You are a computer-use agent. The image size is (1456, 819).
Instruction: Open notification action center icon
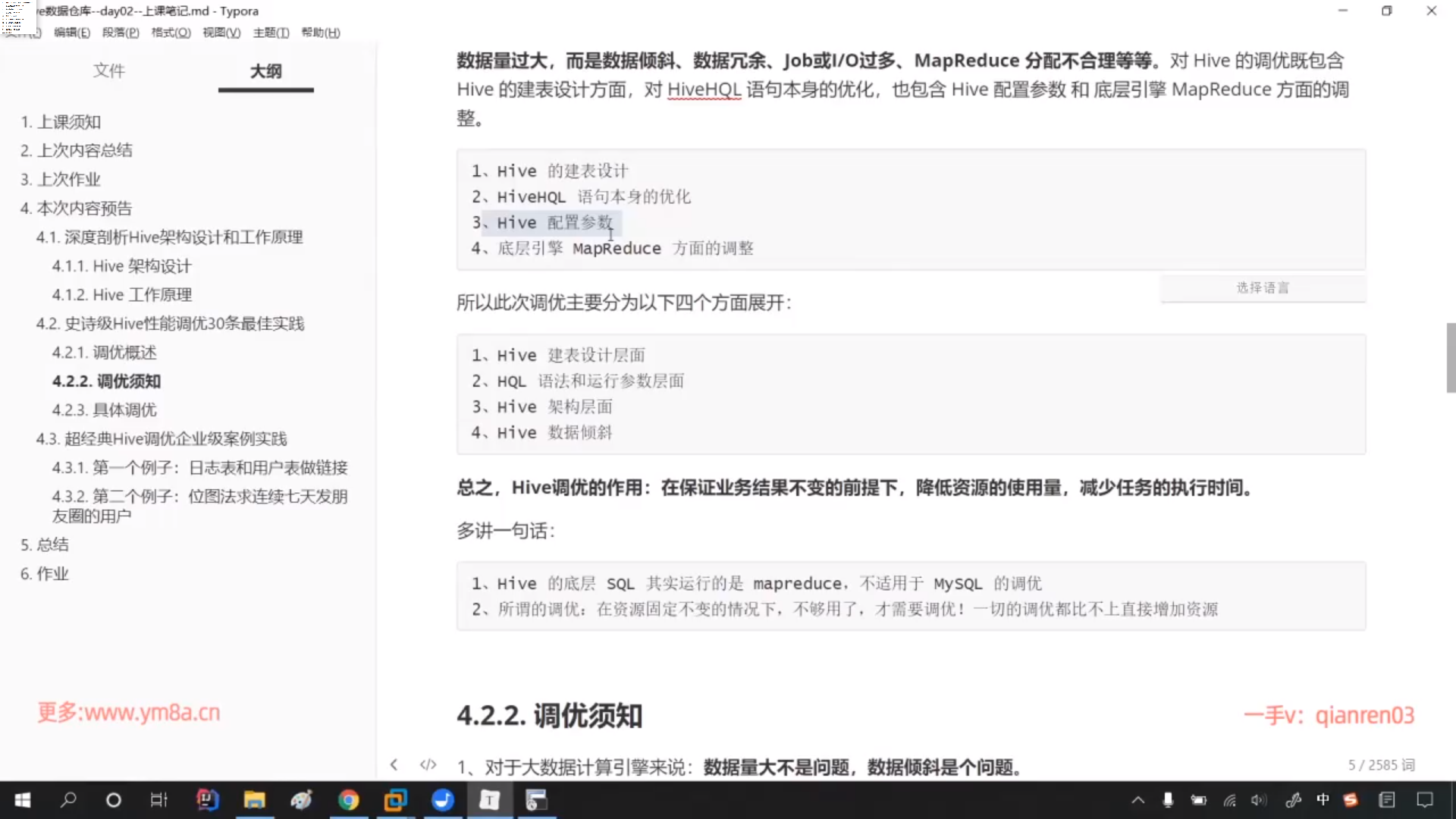point(1425,800)
